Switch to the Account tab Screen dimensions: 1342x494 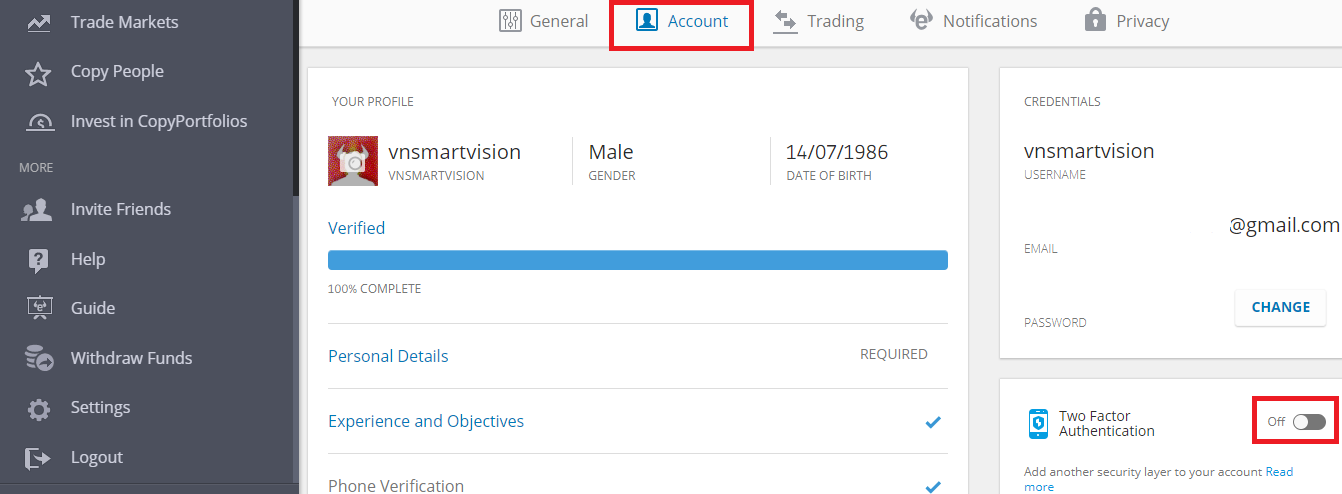(x=682, y=21)
